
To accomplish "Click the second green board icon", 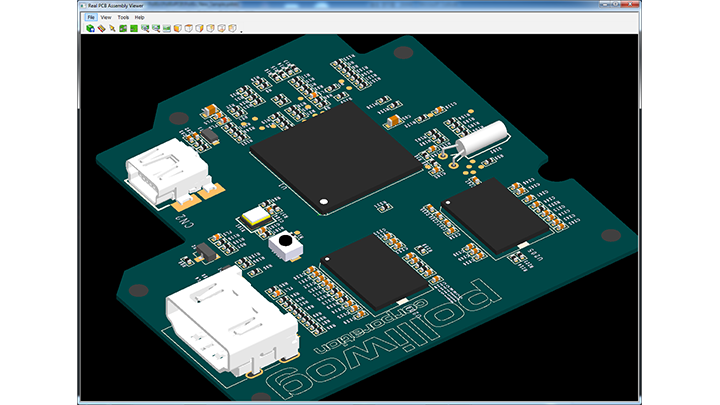I will click(x=134, y=28).
